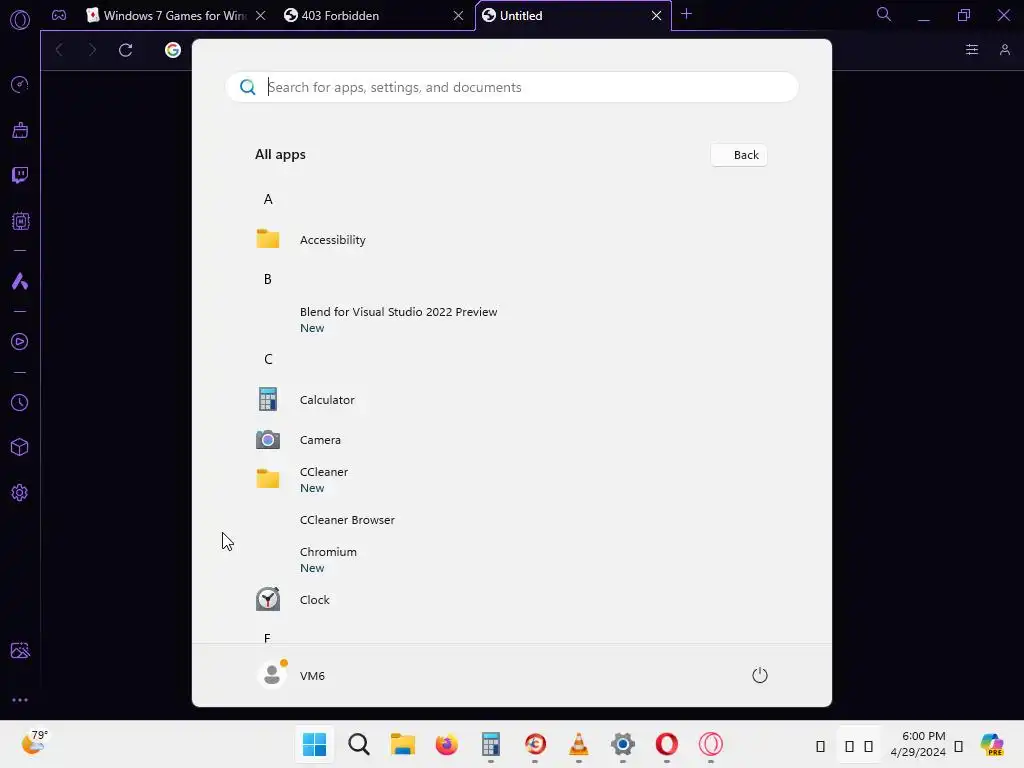The width and height of the screenshot is (1024, 768).
Task: Open VLC media player from taskbar
Action: (x=579, y=744)
